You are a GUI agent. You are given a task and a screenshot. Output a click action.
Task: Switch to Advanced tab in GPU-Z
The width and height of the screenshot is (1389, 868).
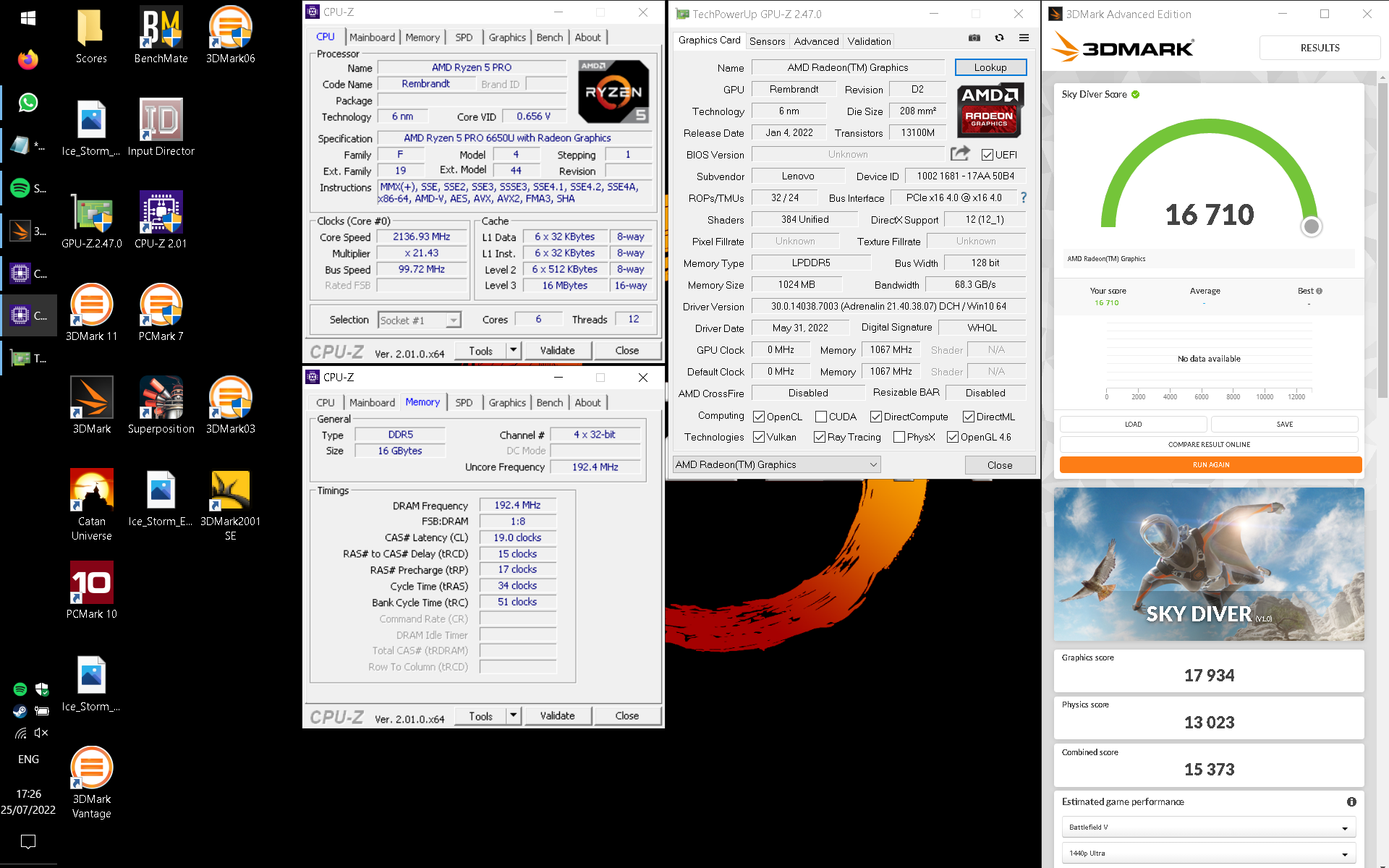click(816, 41)
